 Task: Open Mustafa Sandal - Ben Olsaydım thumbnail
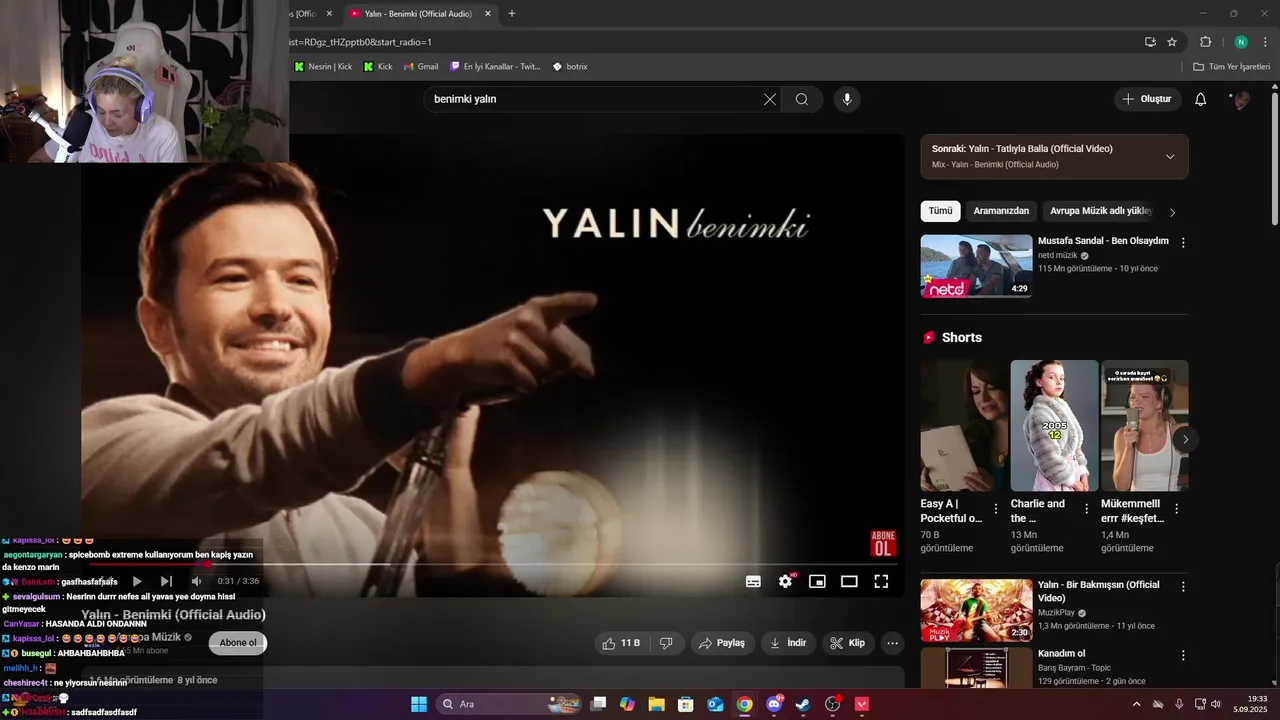(976, 266)
